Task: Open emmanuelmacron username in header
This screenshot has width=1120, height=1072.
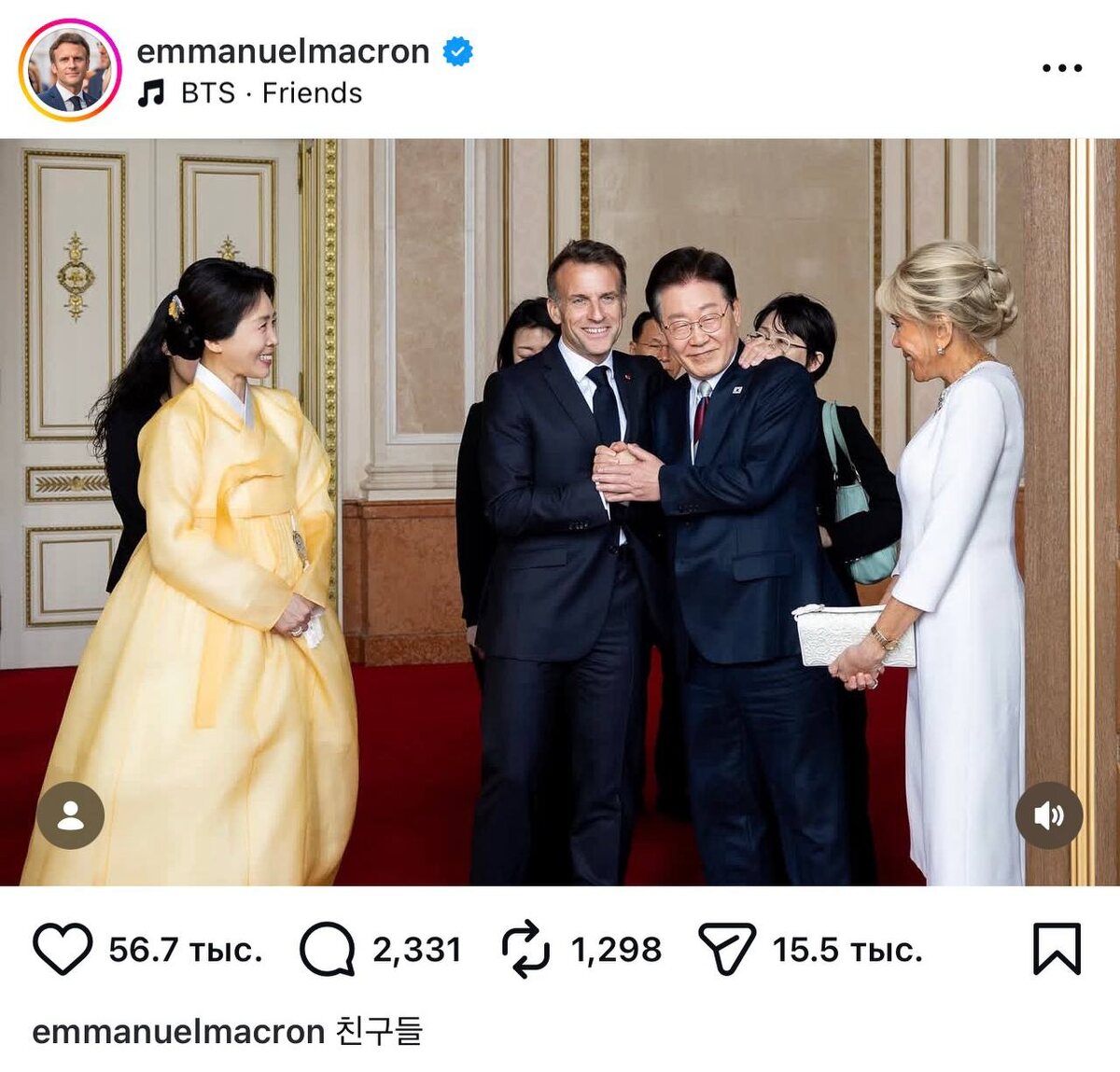Action: tap(283, 51)
